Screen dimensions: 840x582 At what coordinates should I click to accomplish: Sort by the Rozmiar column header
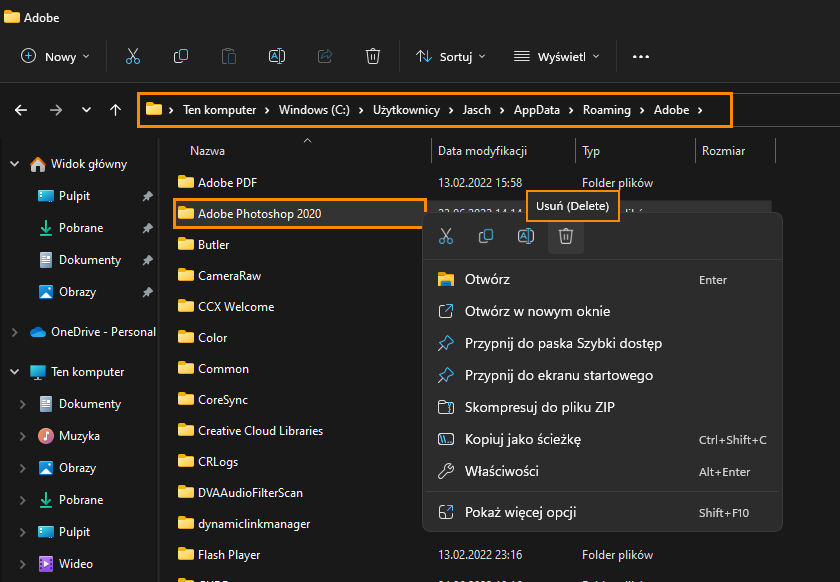tap(723, 151)
